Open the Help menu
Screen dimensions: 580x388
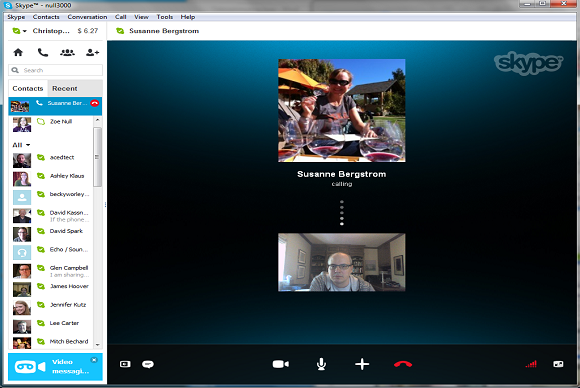tap(188, 17)
